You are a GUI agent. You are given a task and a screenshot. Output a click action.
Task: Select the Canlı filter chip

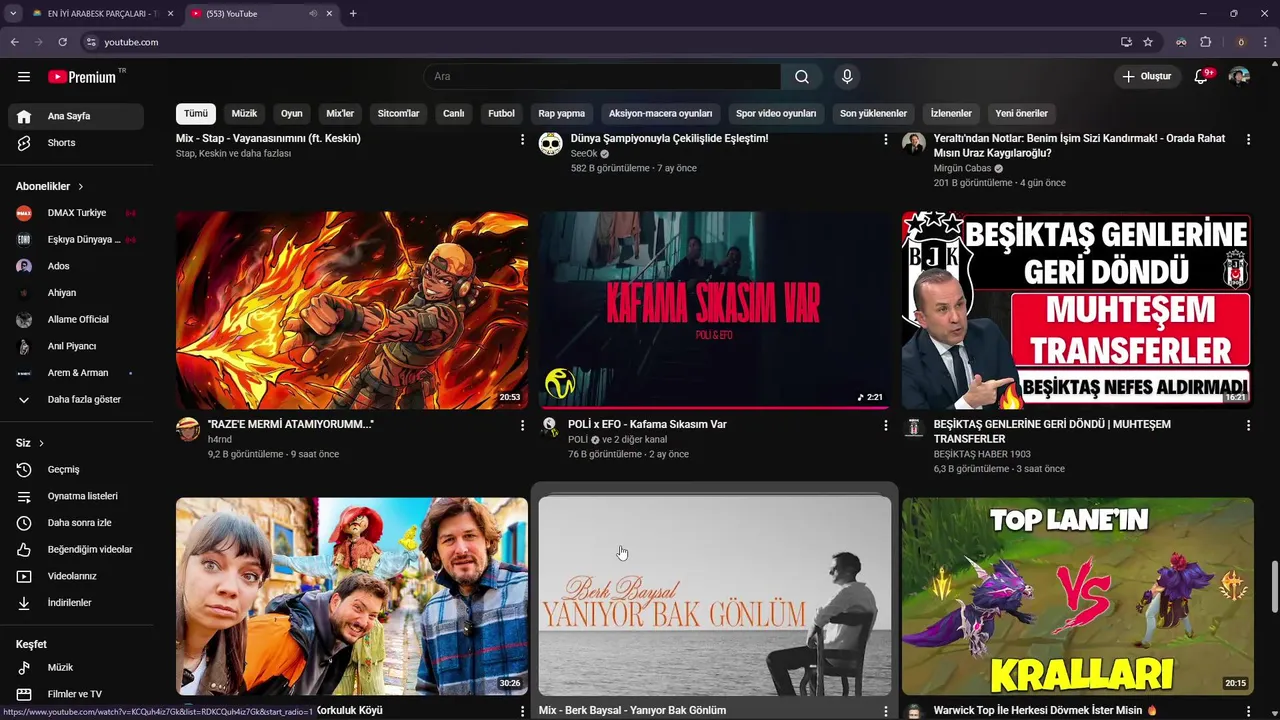454,113
